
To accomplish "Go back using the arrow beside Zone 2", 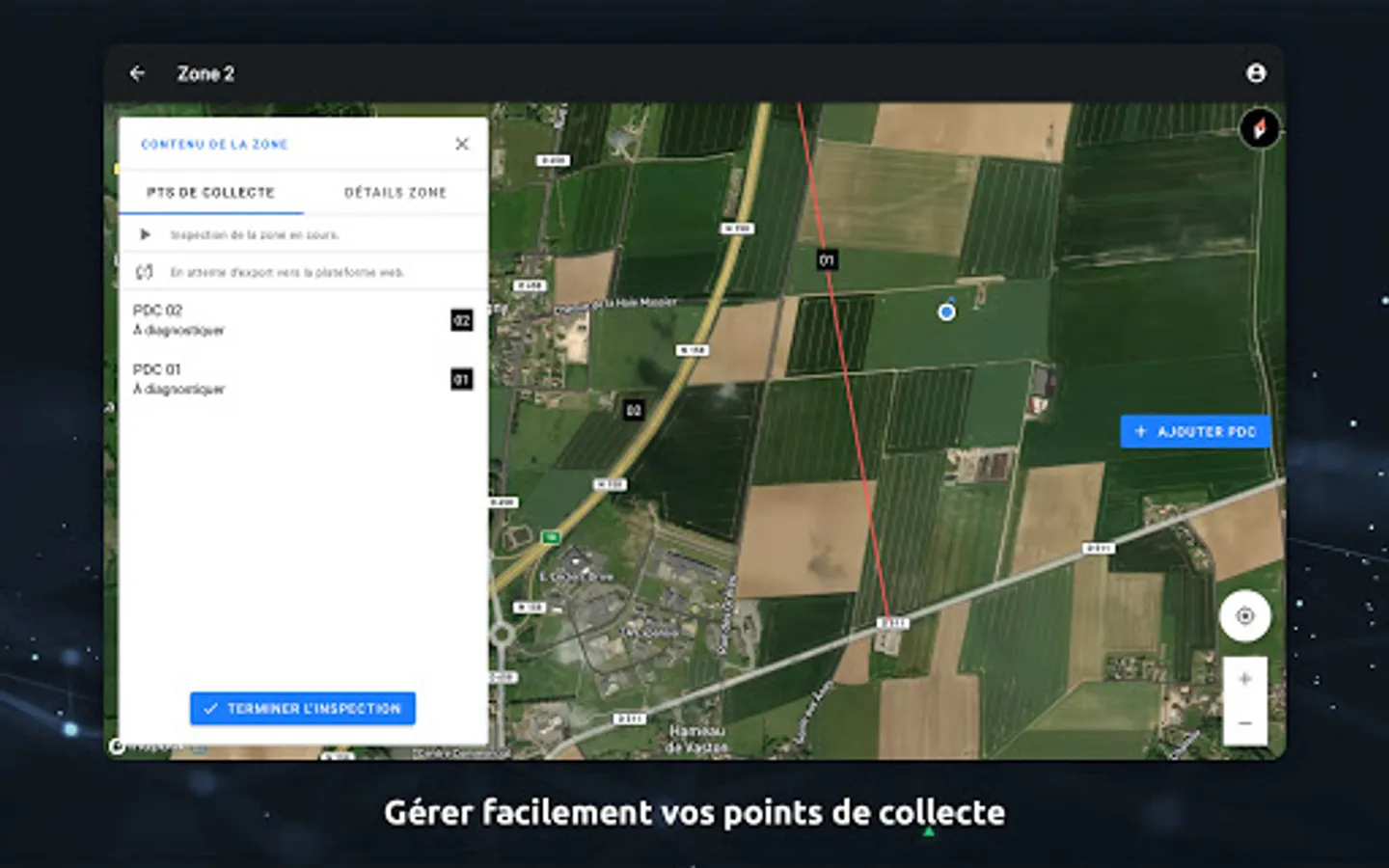I will pyautogui.click(x=137, y=73).
